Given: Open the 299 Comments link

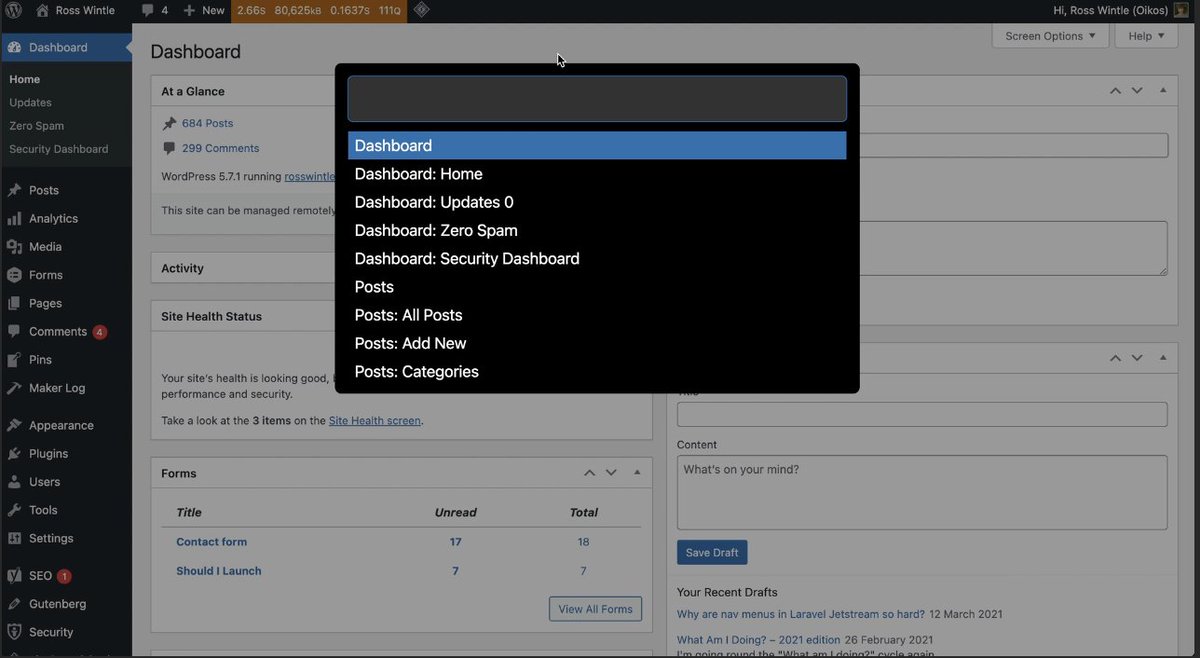Looking at the screenshot, I should [220, 148].
